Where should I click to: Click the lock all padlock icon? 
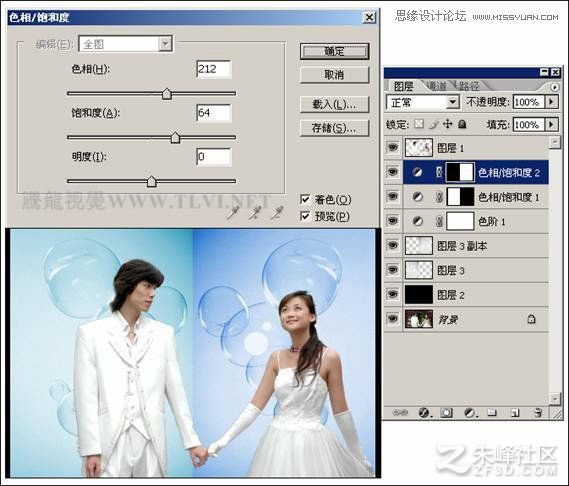click(462, 124)
